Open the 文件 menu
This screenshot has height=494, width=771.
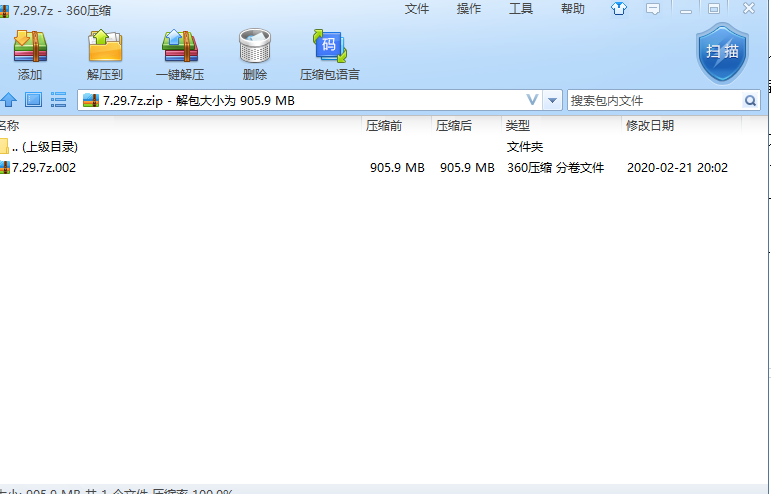click(x=416, y=9)
